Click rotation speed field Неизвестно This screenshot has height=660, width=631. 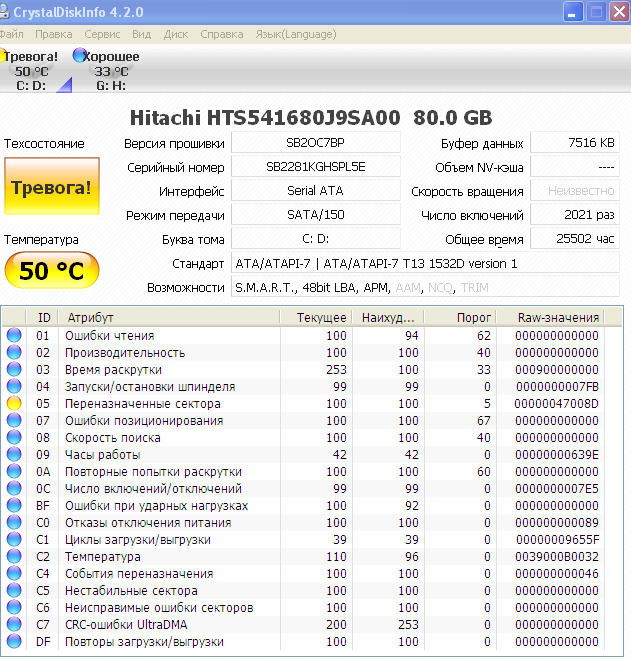[575, 191]
